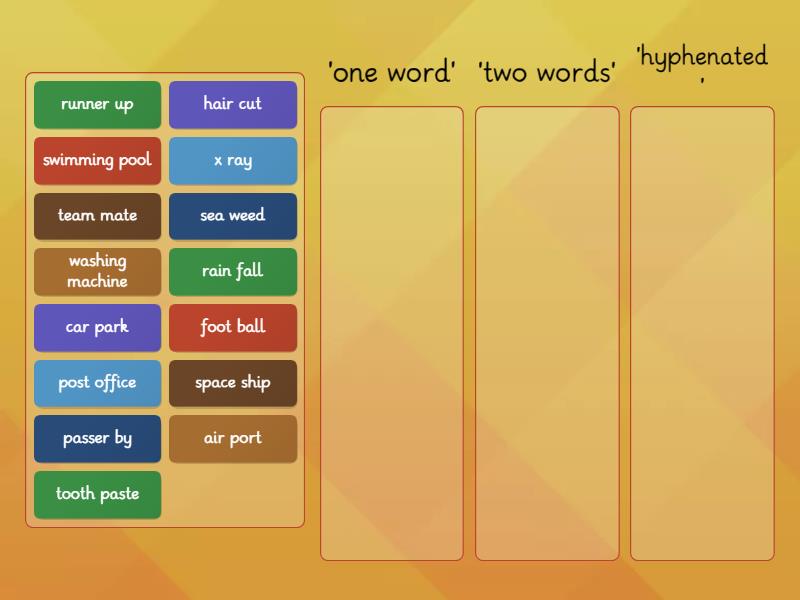The image size is (800, 600).
Task: Pick the 'sea weed' word card
Action: tap(233, 216)
